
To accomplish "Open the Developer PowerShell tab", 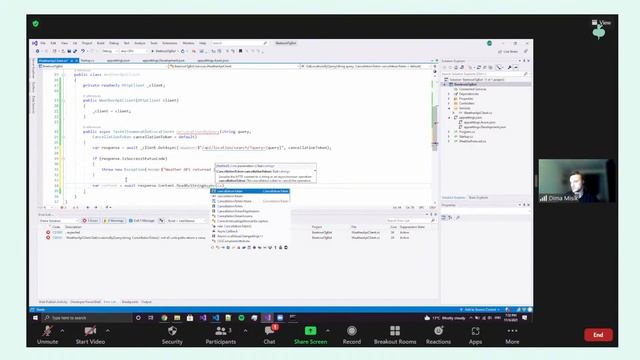I will pos(85,302).
